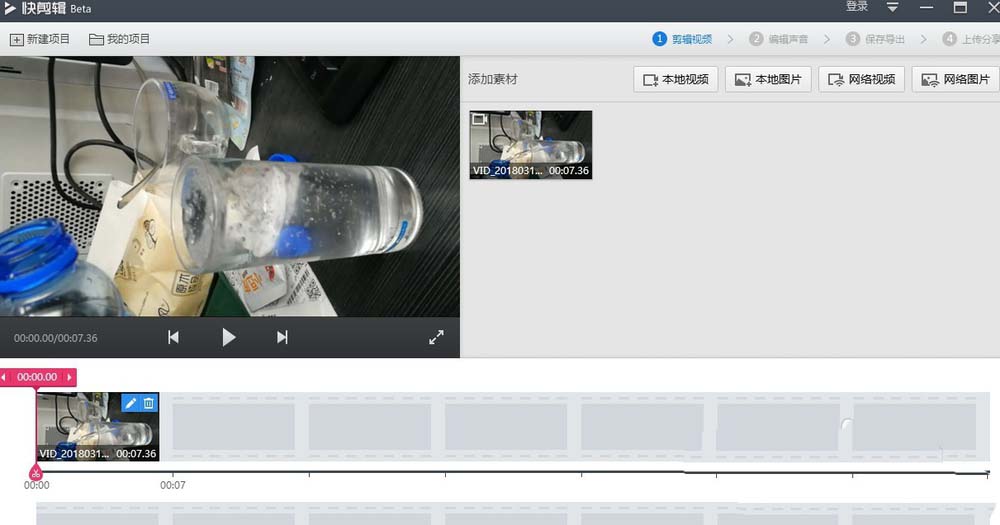Viewport: 1000px width, 525px height.
Task: Select VID_2018031 thumbnail in material panel
Action: [531, 145]
